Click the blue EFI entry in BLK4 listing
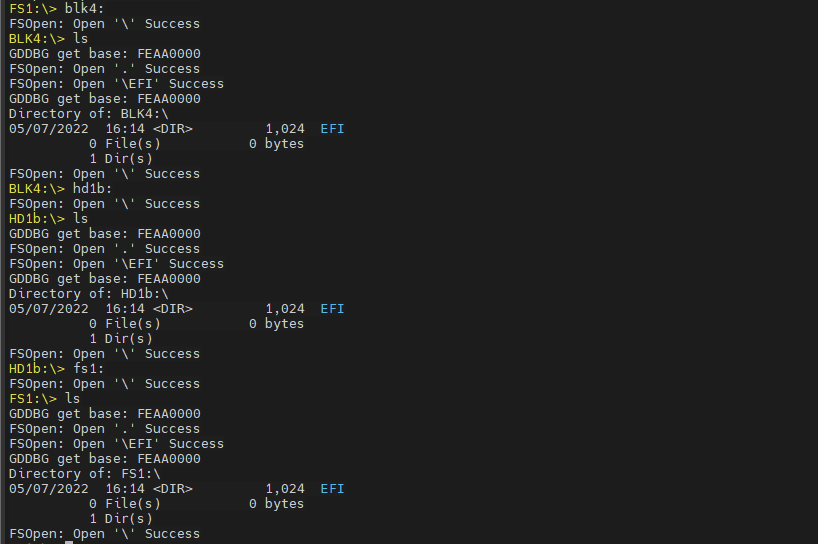This screenshot has height=544, width=818. point(332,129)
